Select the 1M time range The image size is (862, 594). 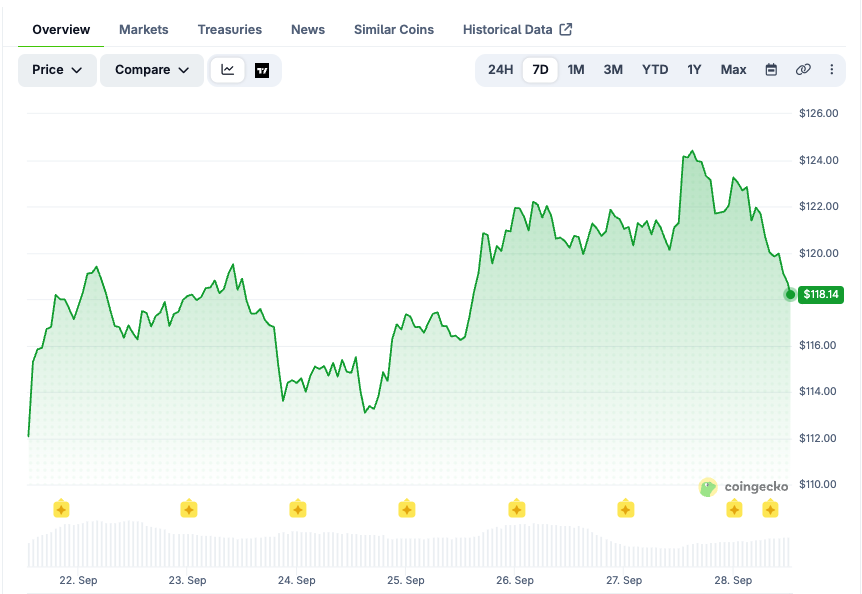click(576, 70)
